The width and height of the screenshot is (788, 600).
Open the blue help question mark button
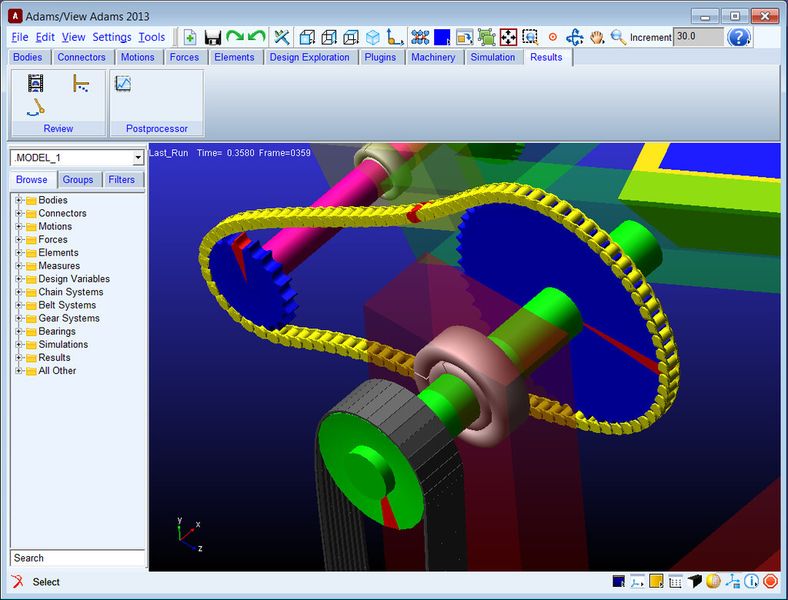point(739,37)
